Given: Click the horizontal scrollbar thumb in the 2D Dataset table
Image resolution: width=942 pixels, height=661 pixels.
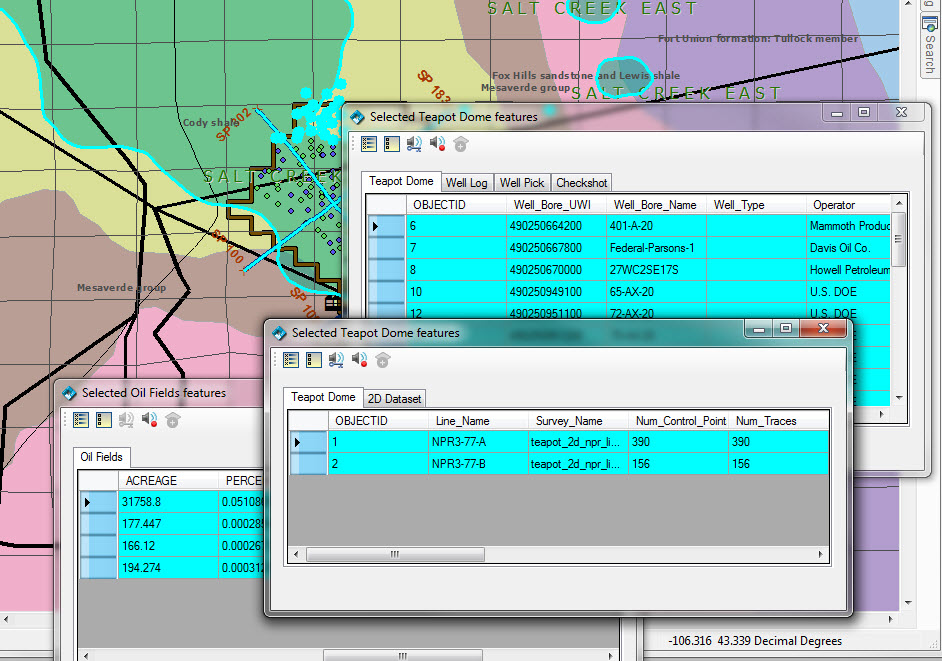Looking at the screenshot, I should [395, 554].
